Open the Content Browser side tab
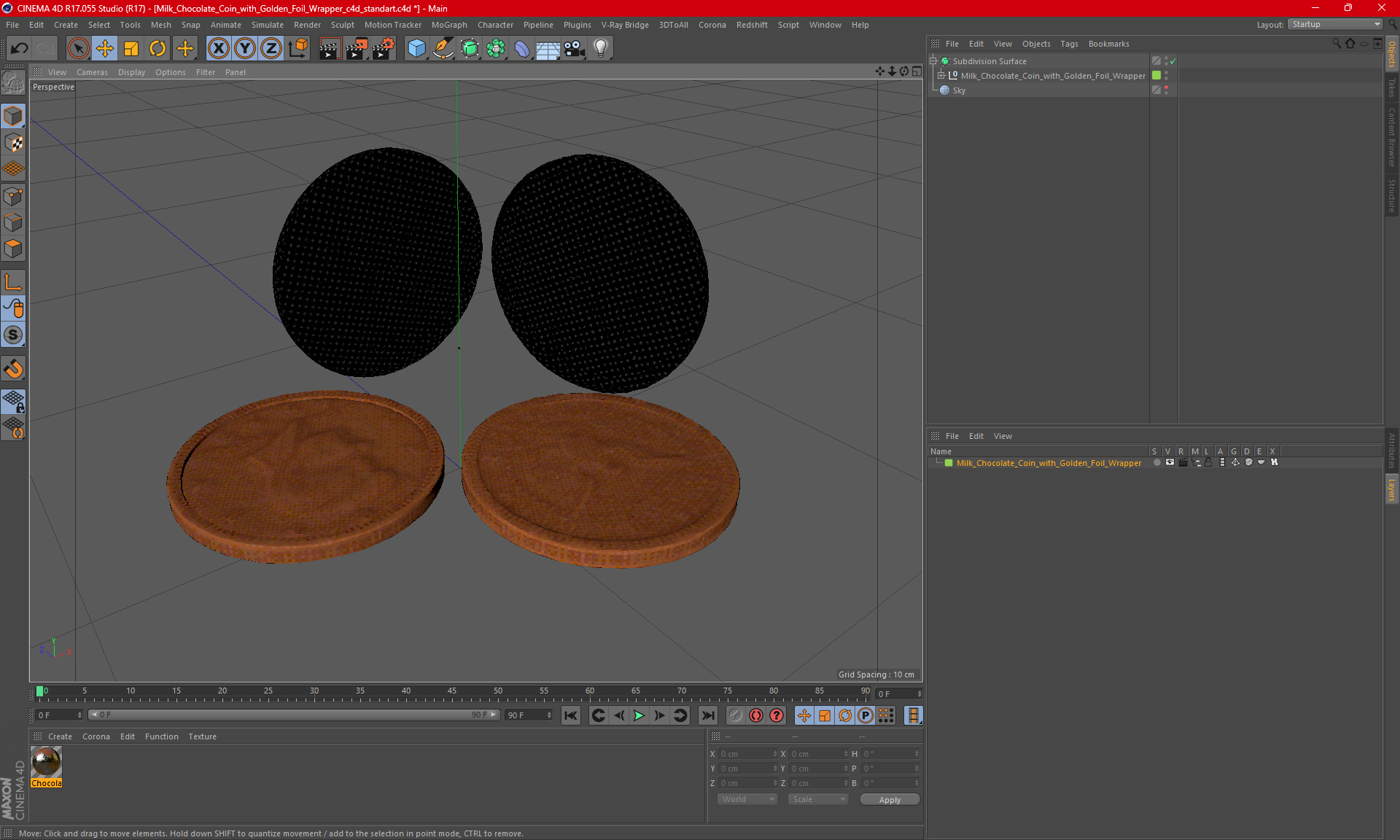The width and height of the screenshot is (1400, 840). point(1391,137)
